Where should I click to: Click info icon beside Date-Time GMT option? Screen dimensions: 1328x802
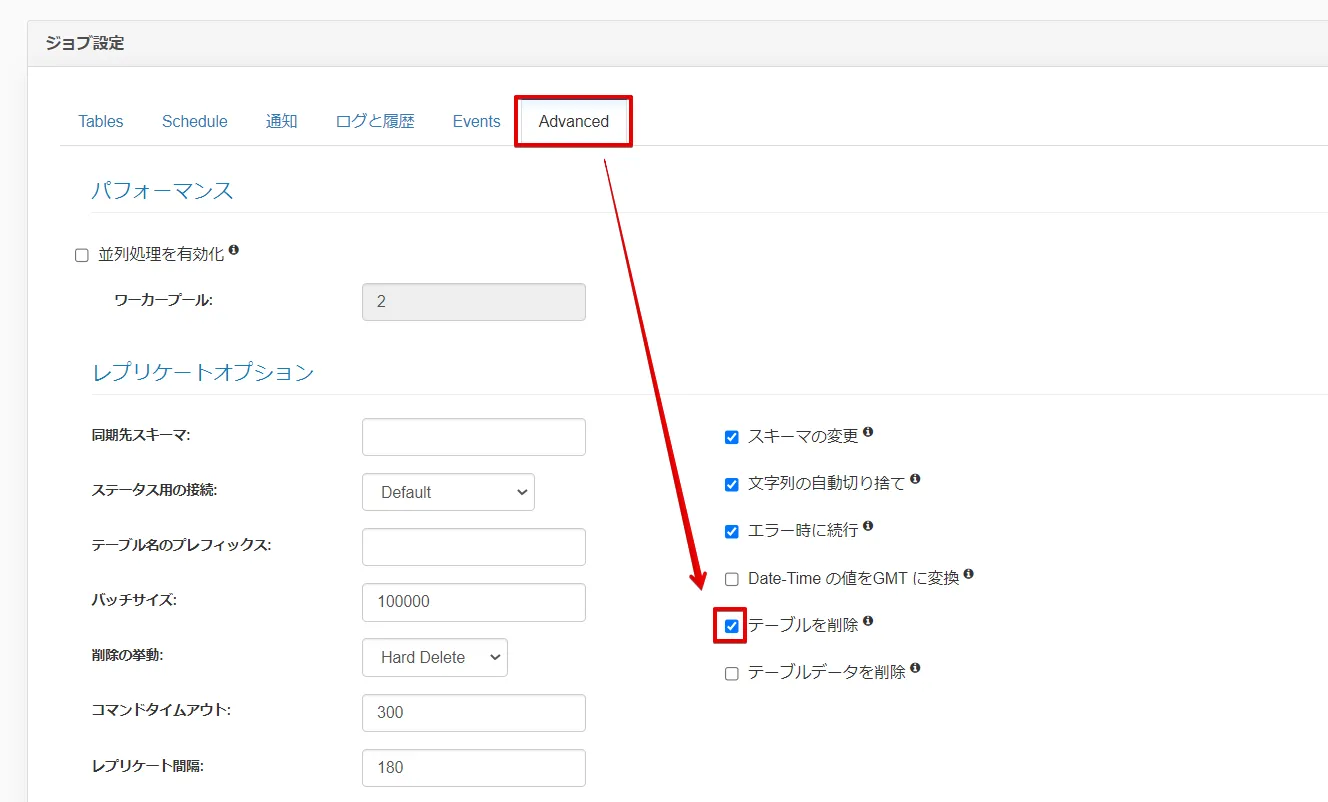pyautogui.click(x=968, y=575)
